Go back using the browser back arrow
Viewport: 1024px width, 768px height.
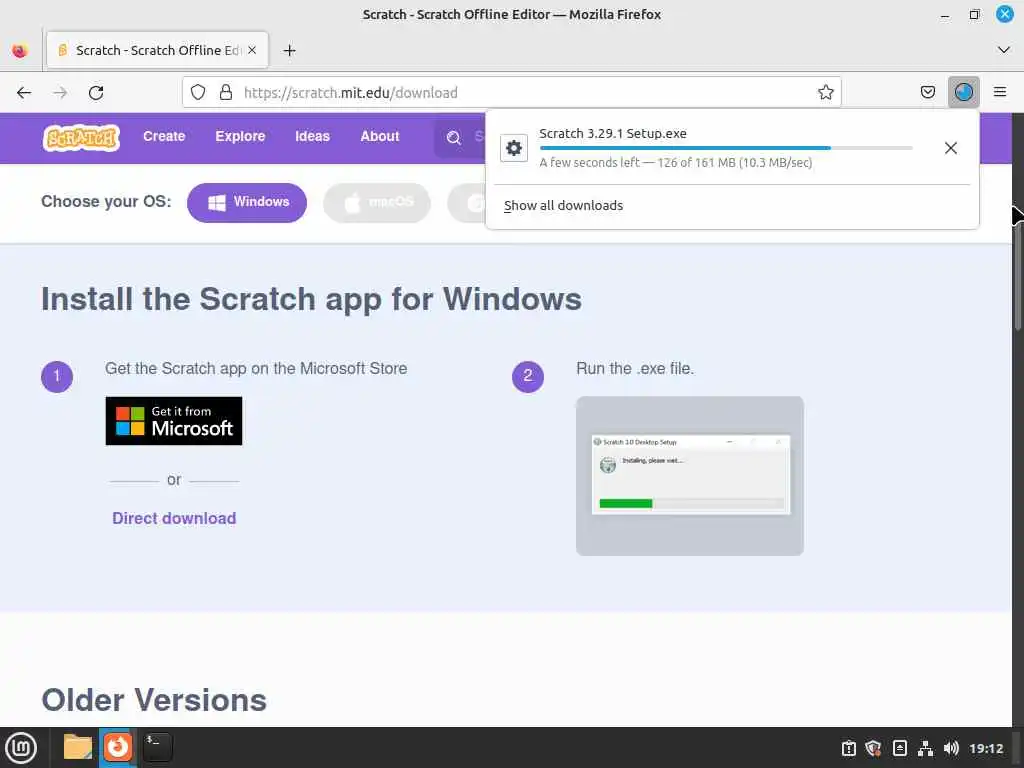coord(24,93)
